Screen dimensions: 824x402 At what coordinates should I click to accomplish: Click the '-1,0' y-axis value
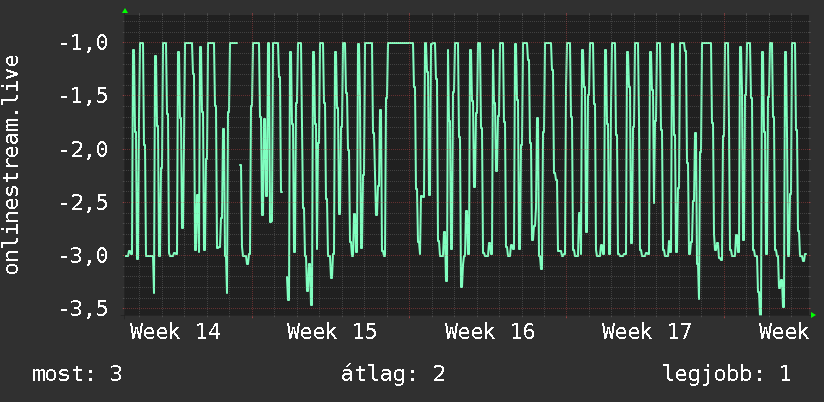click(85, 43)
